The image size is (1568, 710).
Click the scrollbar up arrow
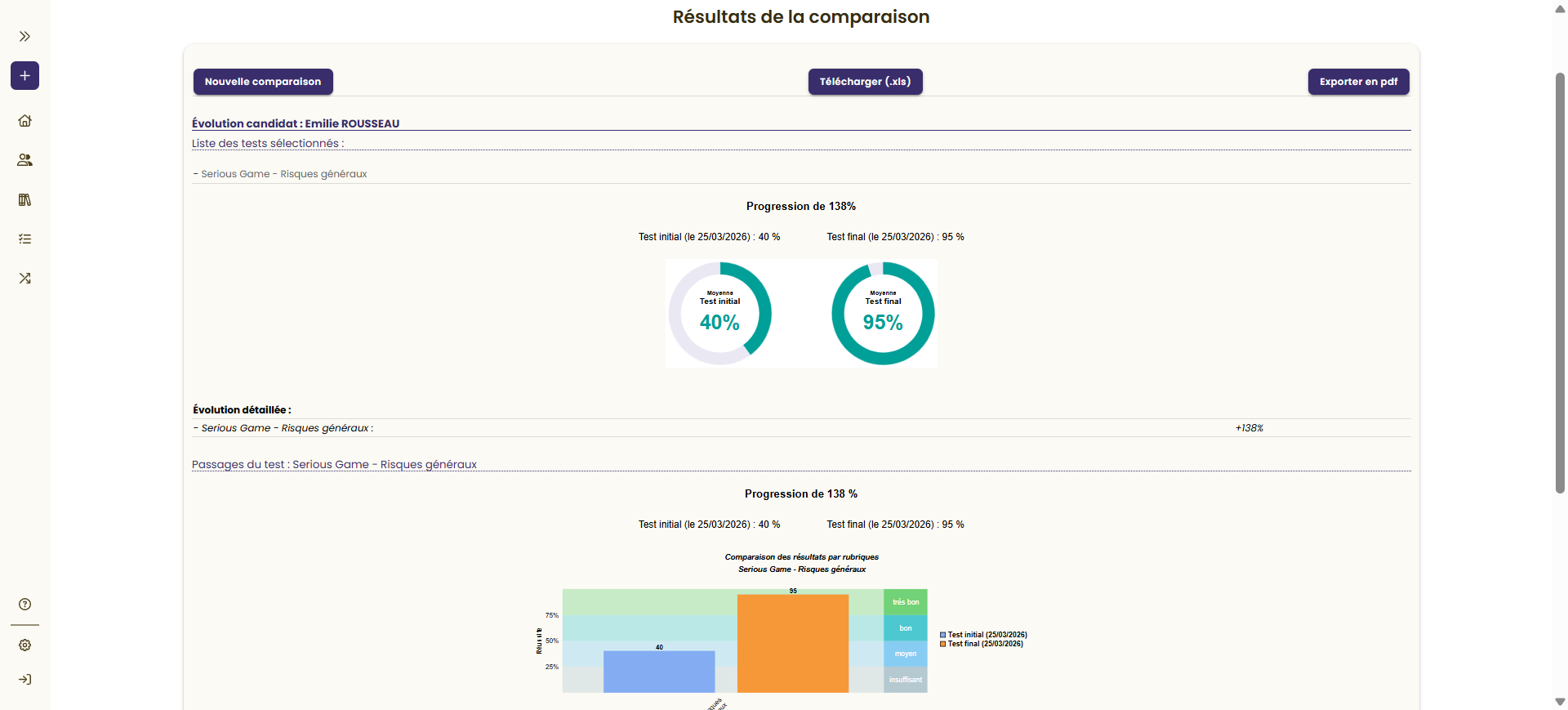(1560, 8)
